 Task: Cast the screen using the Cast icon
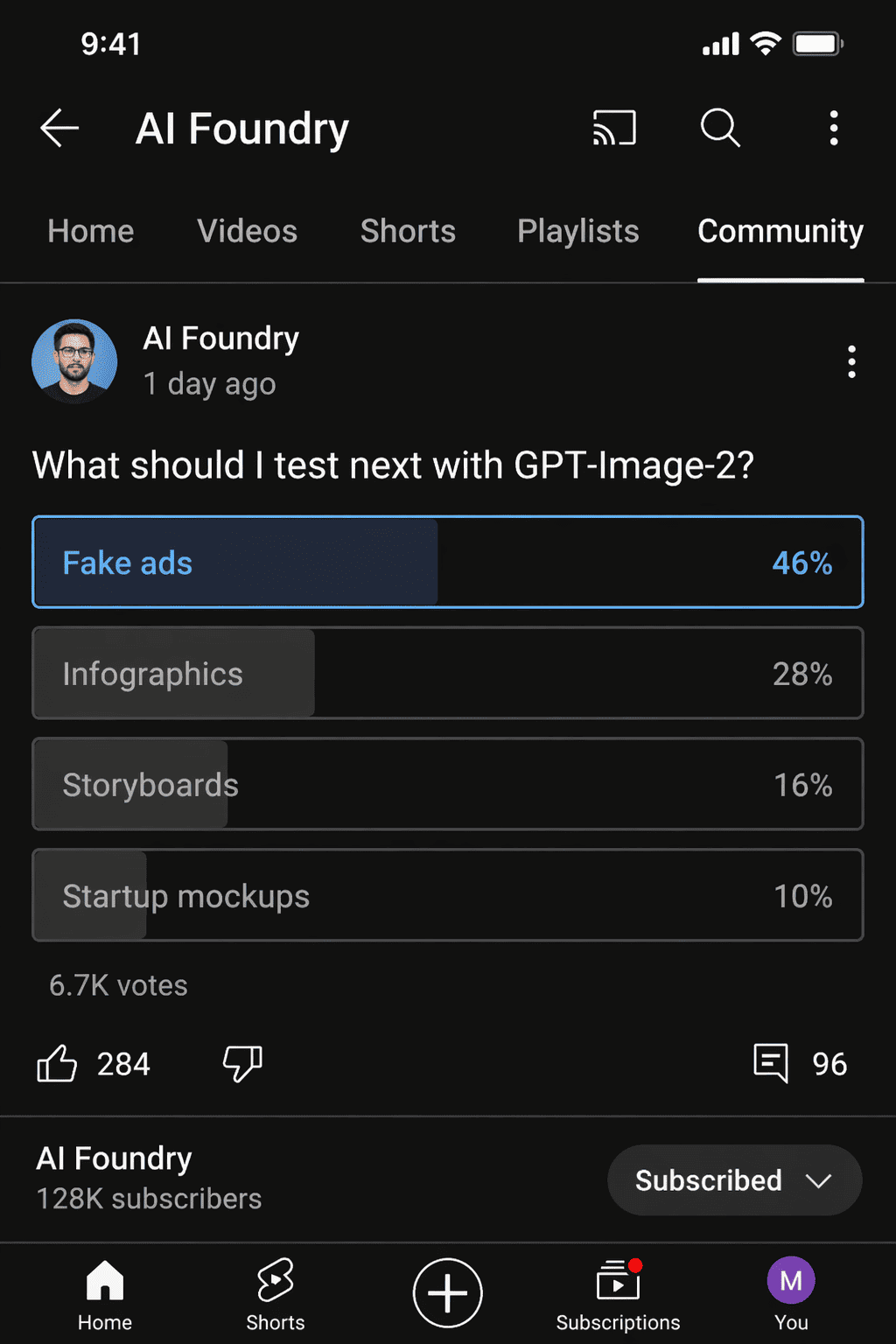tap(613, 128)
